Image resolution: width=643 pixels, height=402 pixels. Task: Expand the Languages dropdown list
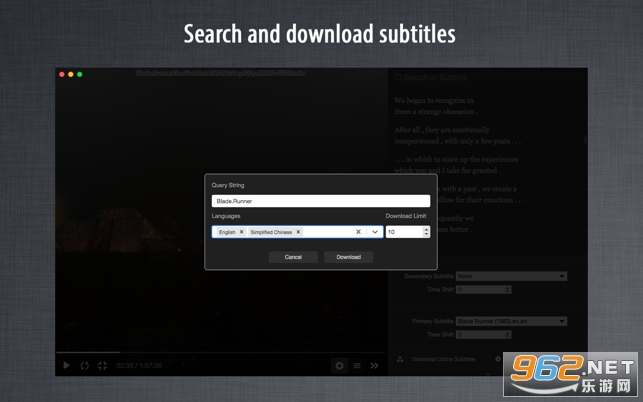375,232
